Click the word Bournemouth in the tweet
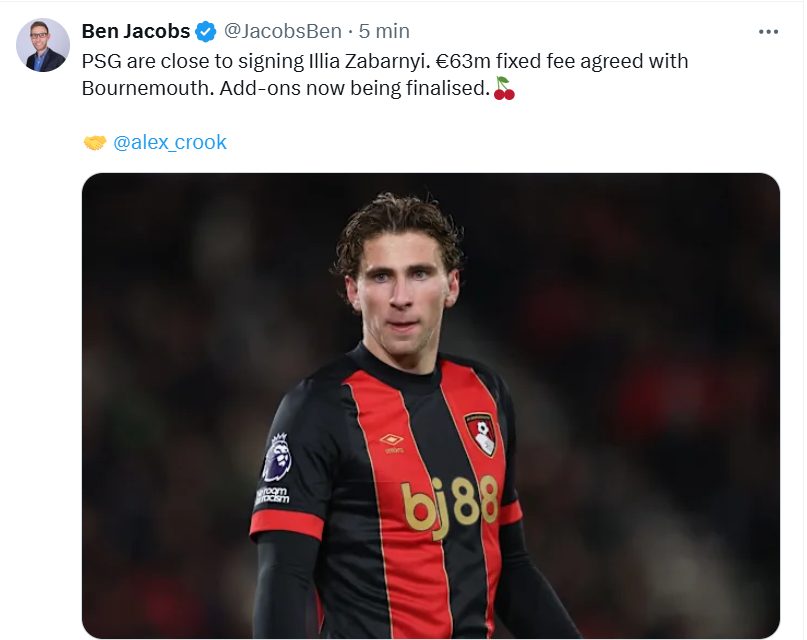 (x=147, y=88)
